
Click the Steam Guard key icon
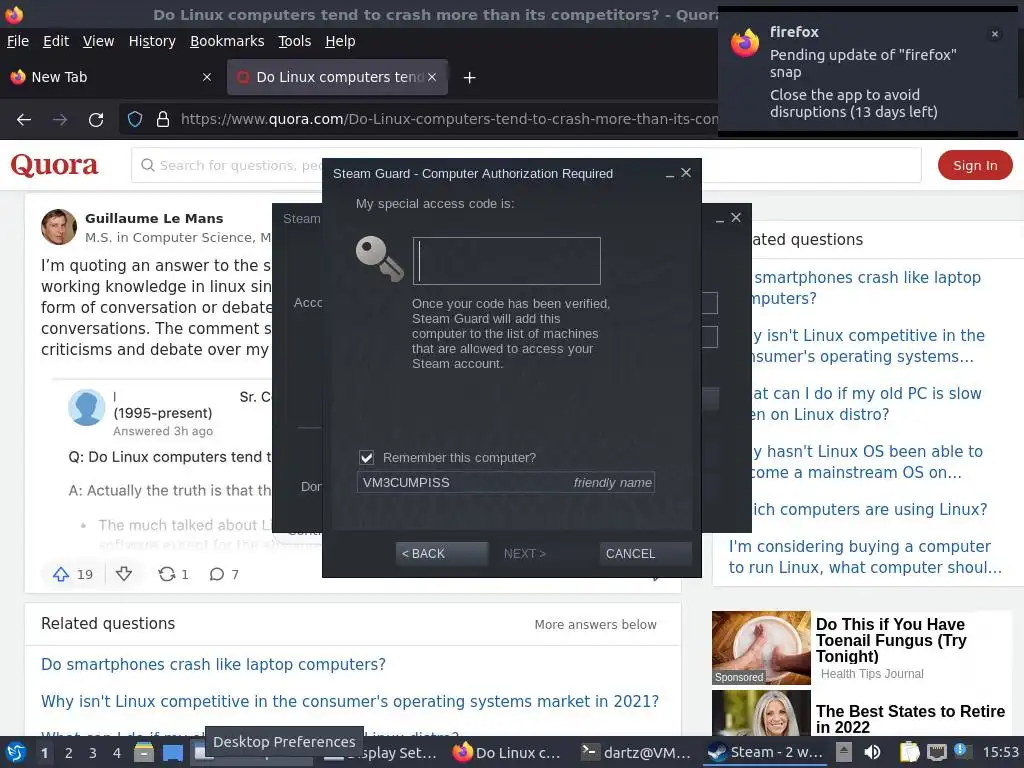[x=379, y=259]
